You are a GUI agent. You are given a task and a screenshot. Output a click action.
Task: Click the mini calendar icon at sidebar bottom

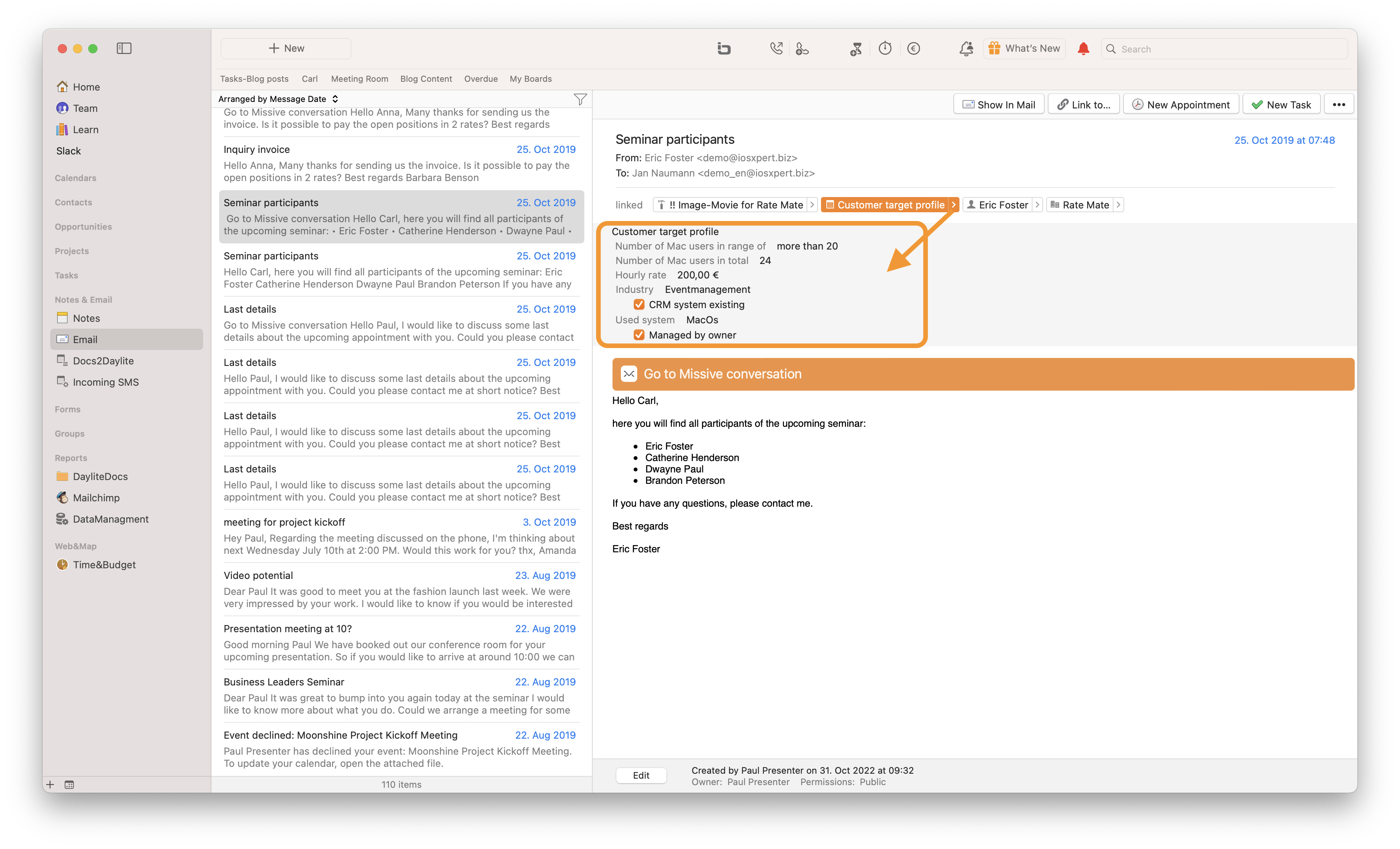(x=69, y=784)
